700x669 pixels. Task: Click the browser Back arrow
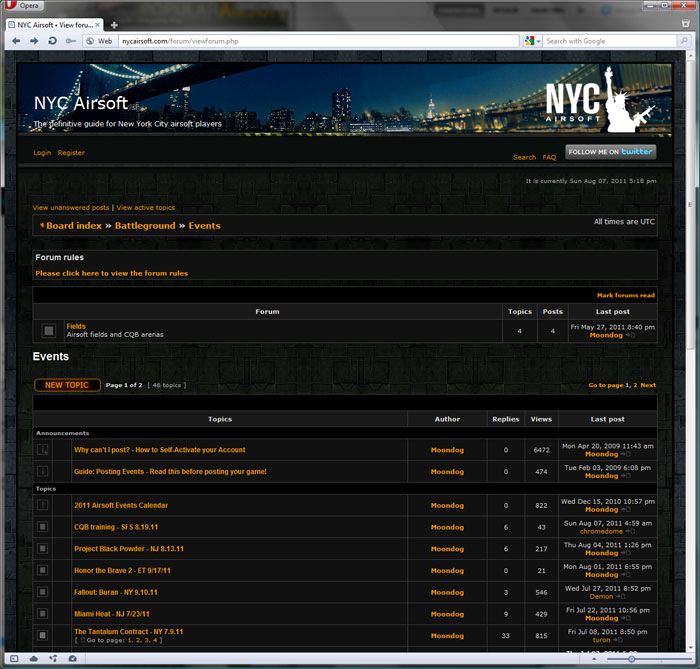pyautogui.click(x=16, y=41)
